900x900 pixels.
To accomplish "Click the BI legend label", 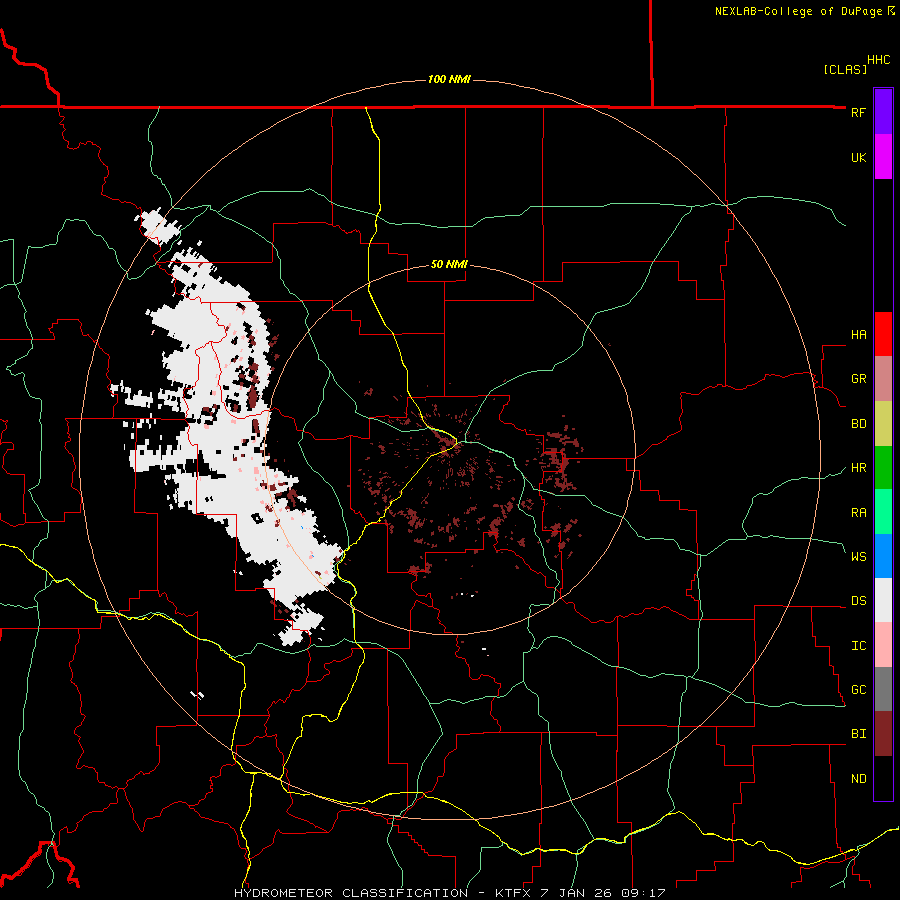I will [858, 734].
